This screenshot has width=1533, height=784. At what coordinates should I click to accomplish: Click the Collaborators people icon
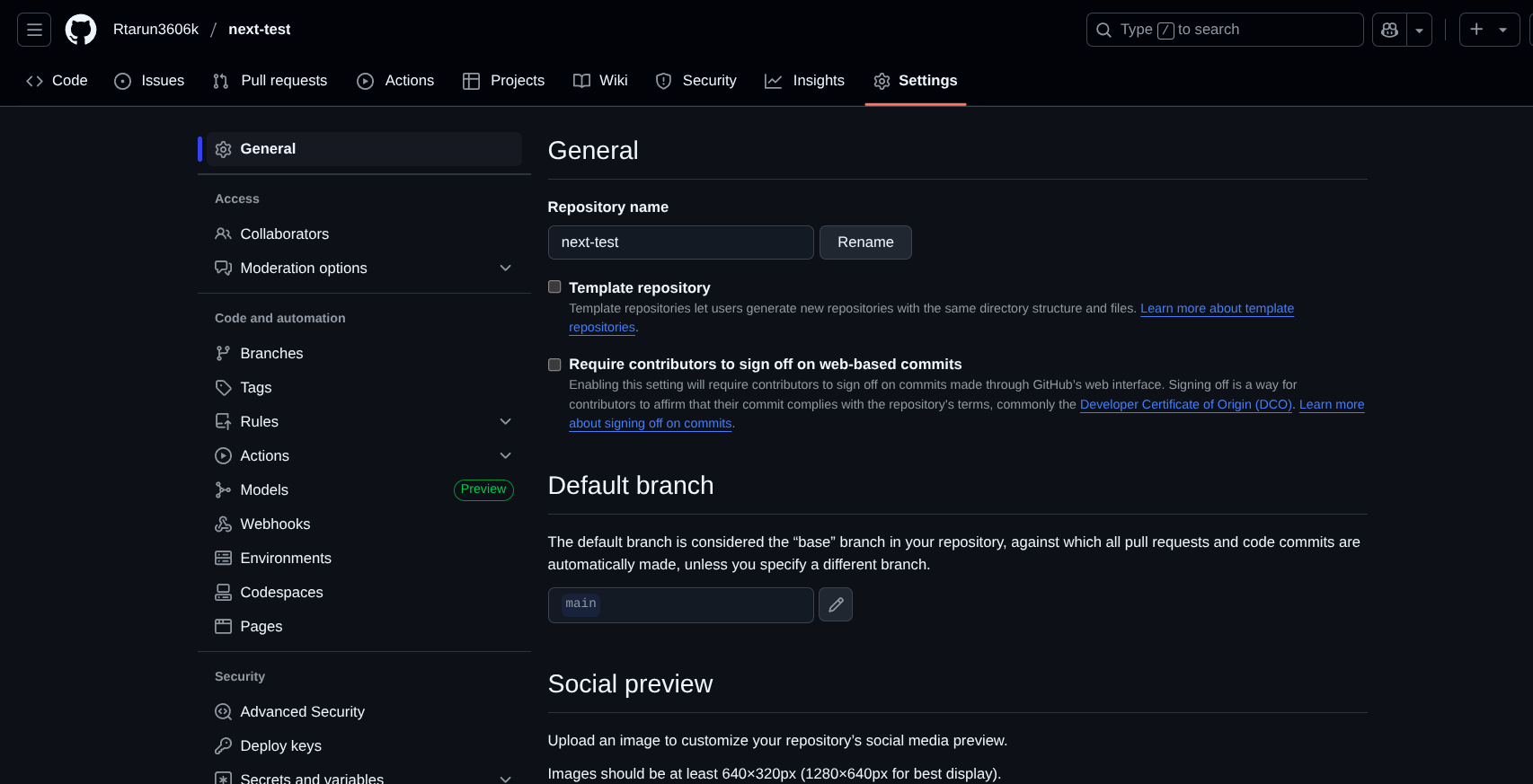coord(223,233)
